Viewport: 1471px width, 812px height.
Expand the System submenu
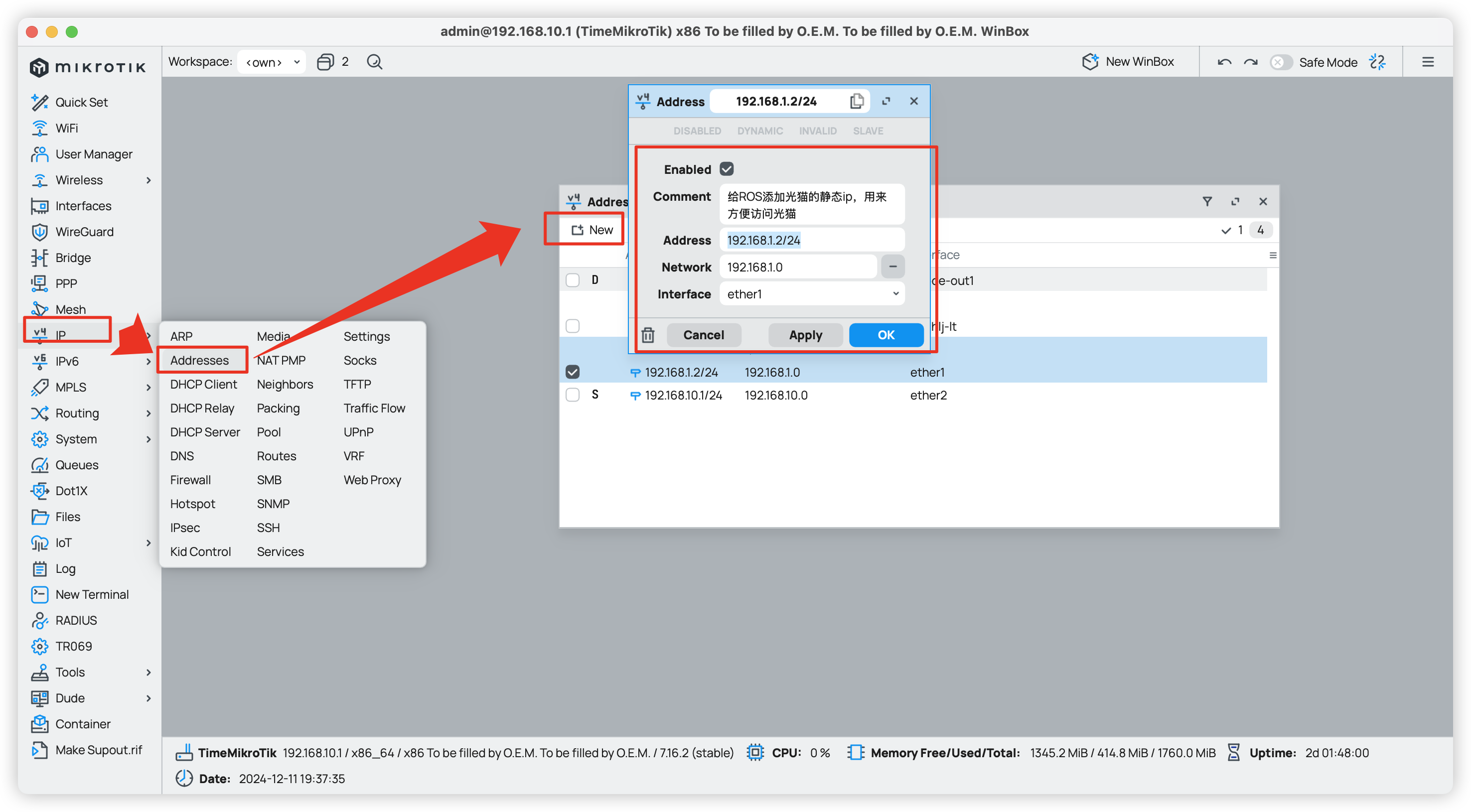(148, 438)
